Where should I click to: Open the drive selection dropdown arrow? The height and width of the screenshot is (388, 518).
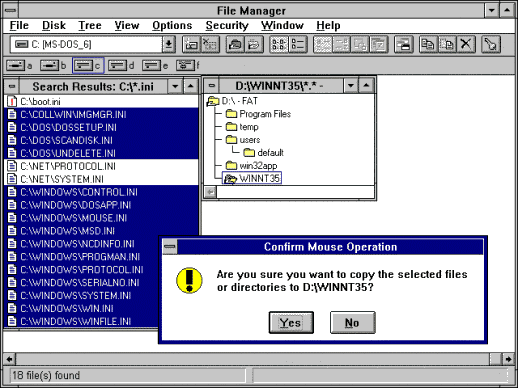169,44
